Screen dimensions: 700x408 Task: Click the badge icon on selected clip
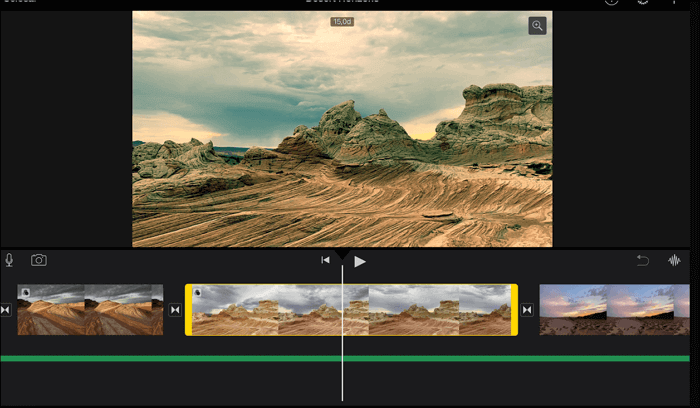tap(199, 293)
